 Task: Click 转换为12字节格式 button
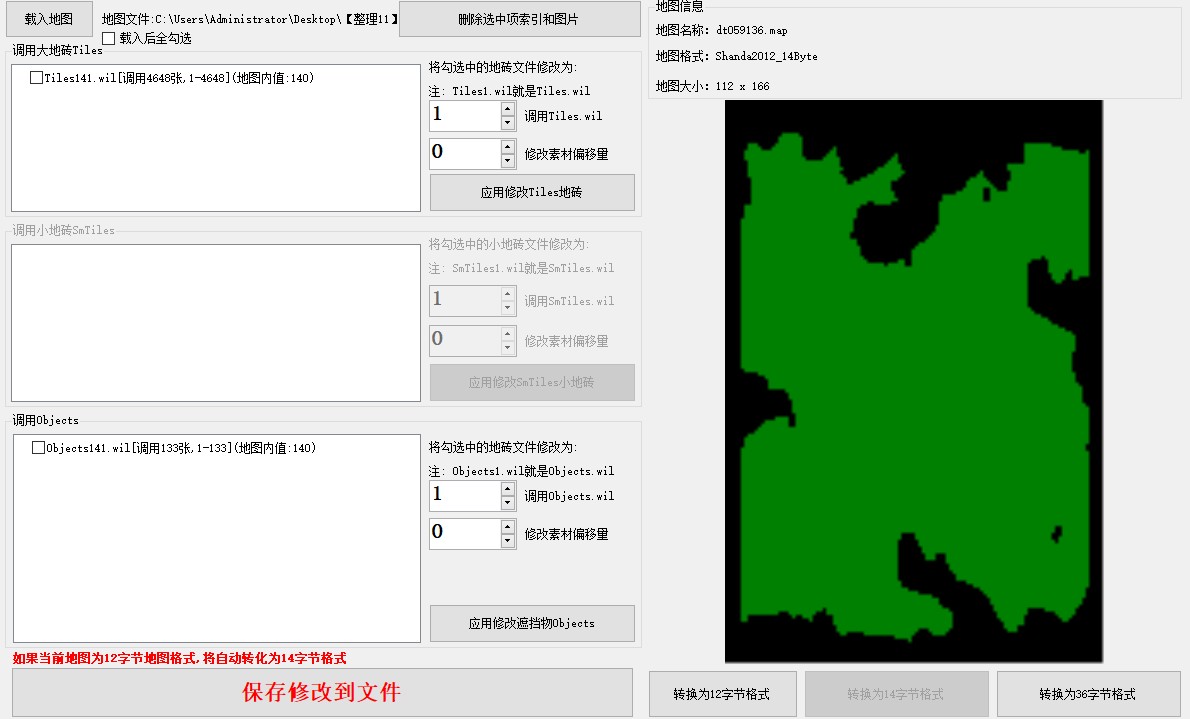tap(723, 694)
